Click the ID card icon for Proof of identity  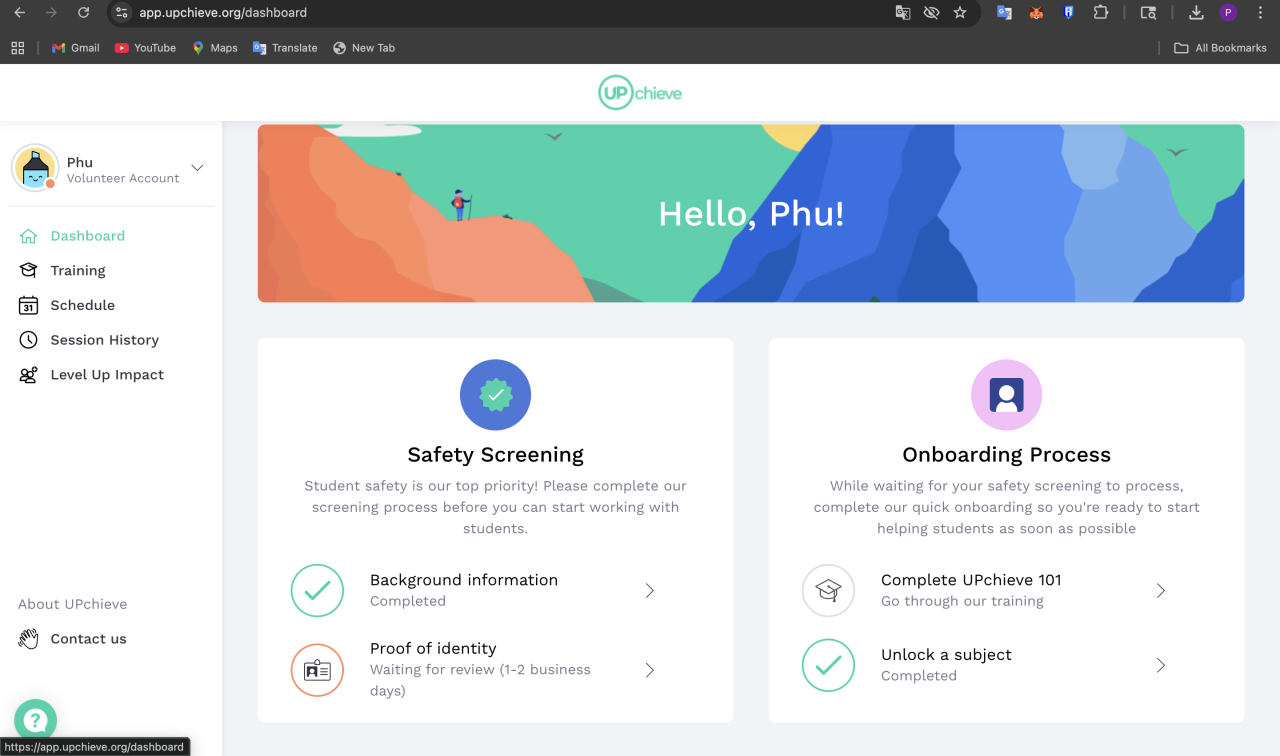pyautogui.click(x=317, y=670)
